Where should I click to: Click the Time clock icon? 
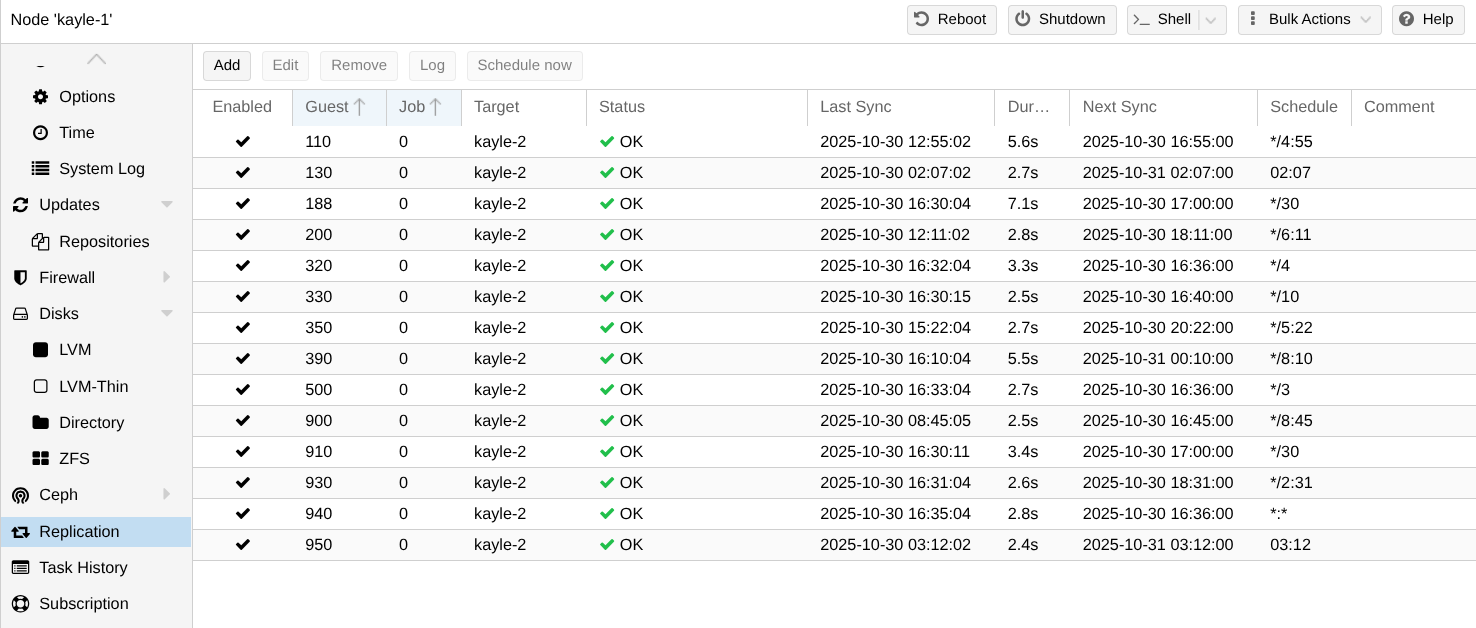(39, 132)
